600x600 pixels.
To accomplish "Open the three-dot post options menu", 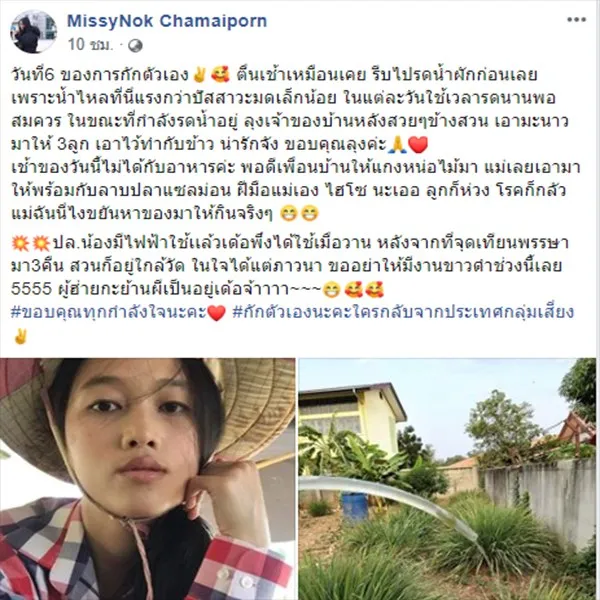I will pyautogui.click(x=576, y=20).
